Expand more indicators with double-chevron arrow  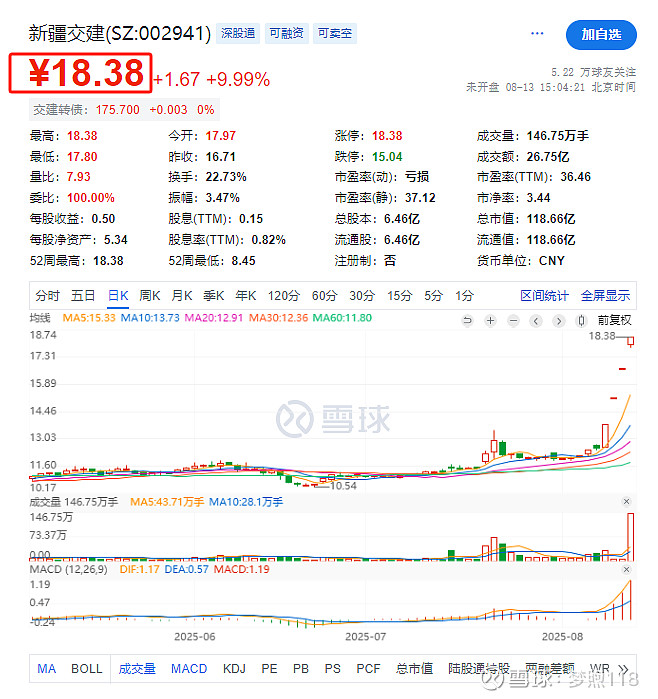point(623,669)
